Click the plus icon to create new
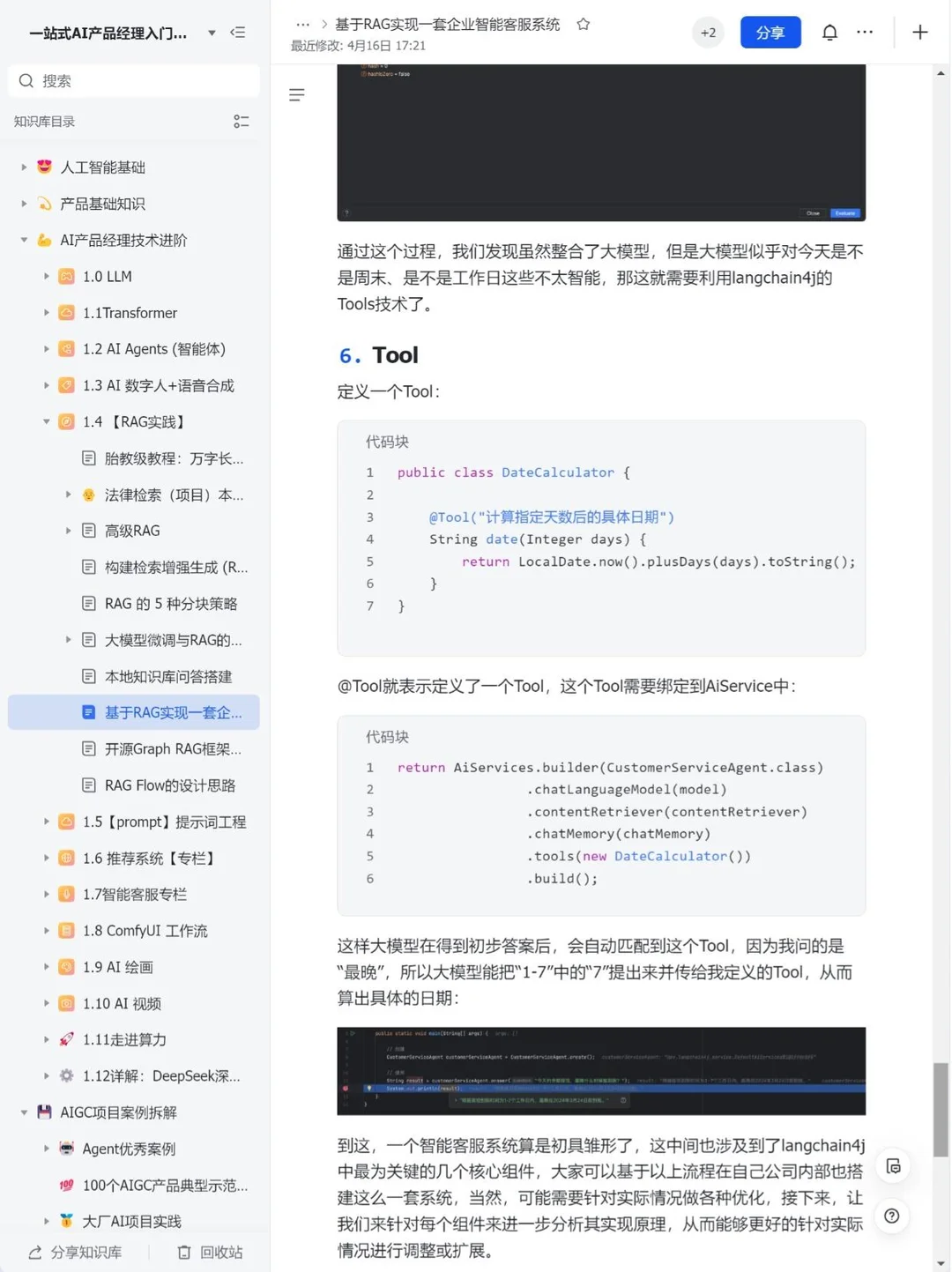Viewport: 952px width, 1272px height. pos(920,33)
